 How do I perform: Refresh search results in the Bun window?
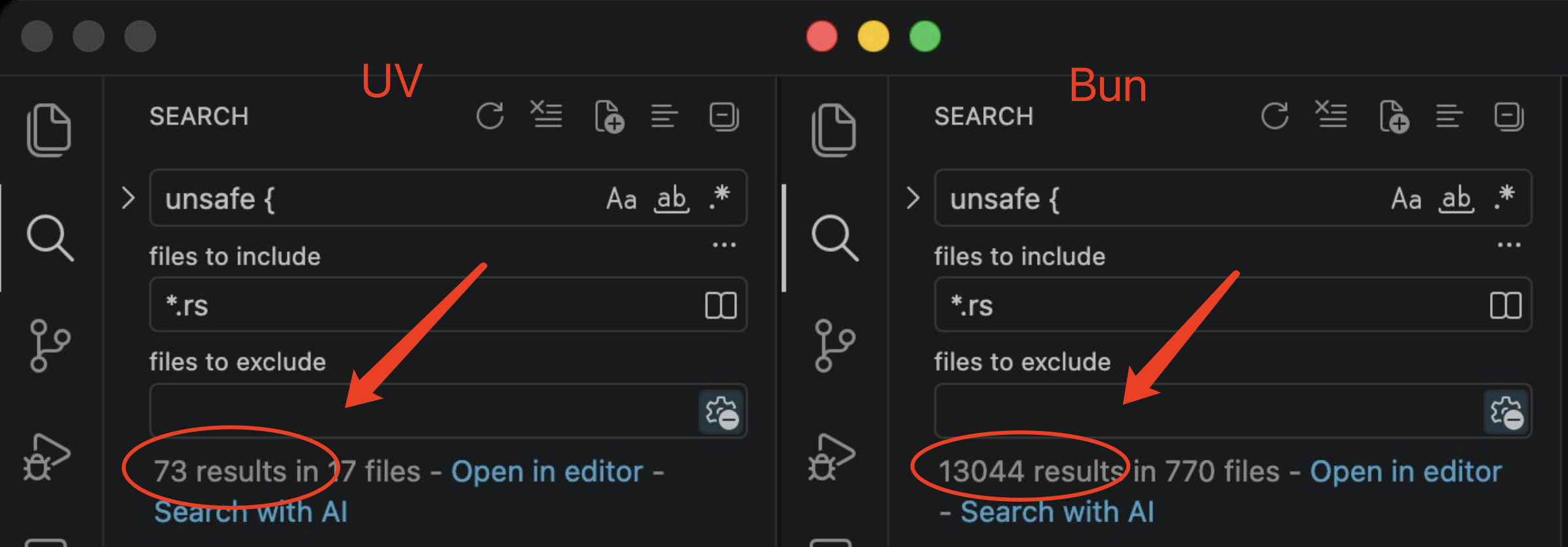[1274, 116]
